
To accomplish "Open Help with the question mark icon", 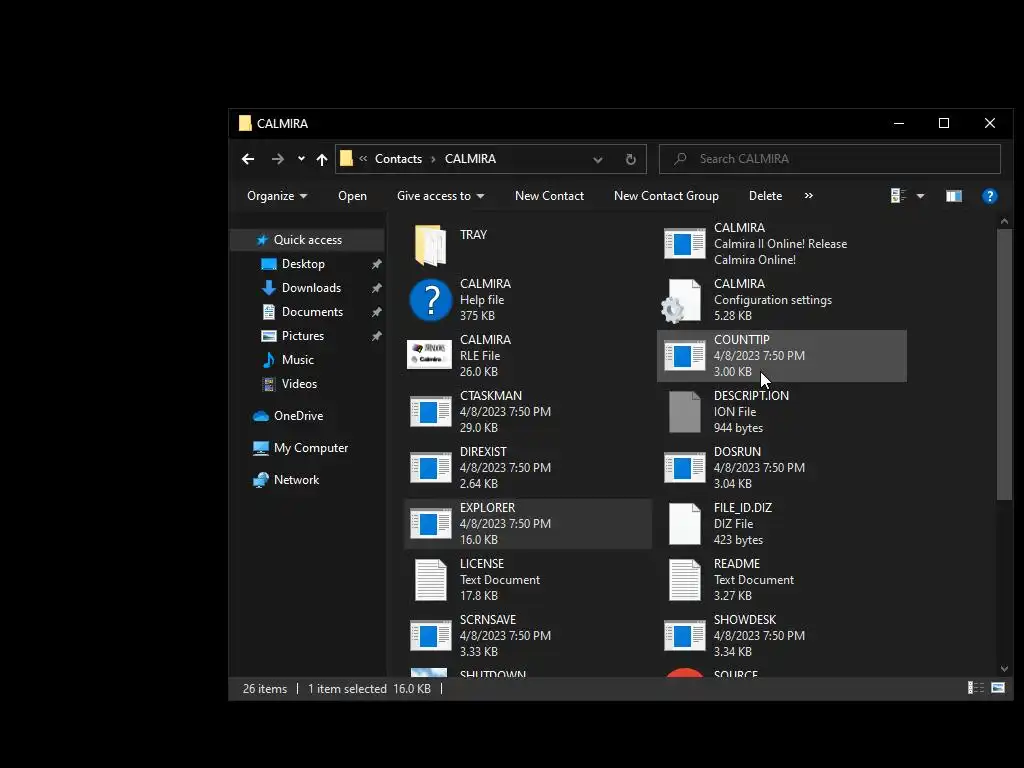I will click(x=989, y=196).
